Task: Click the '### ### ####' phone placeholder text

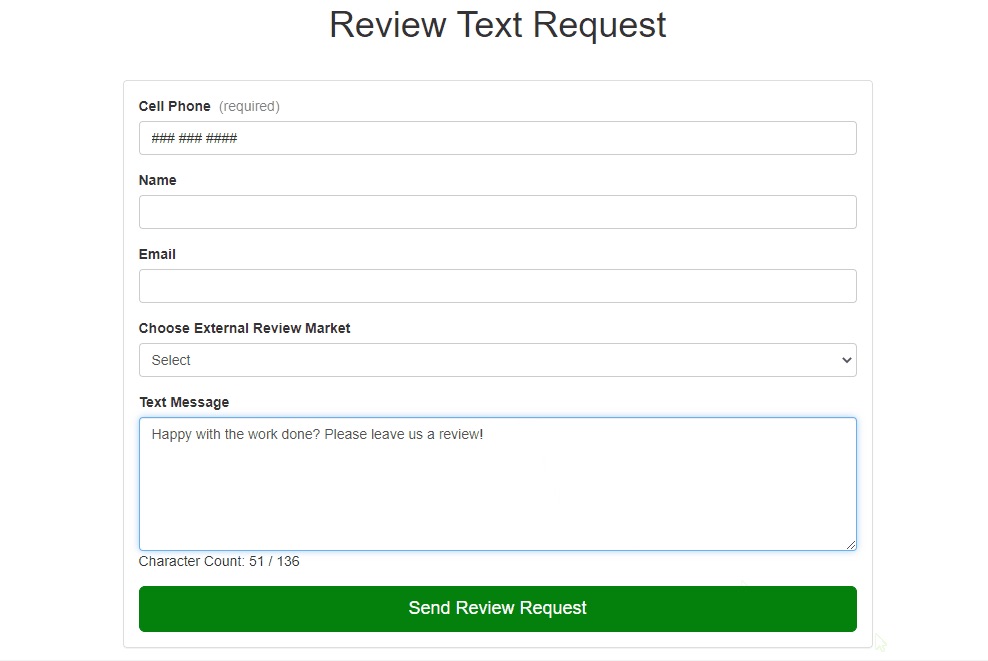Action: pyautogui.click(x=194, y=138)
